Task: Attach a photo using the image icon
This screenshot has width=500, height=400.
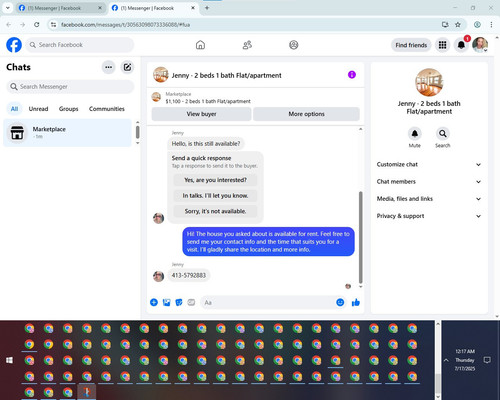Action: pos(166,302)
